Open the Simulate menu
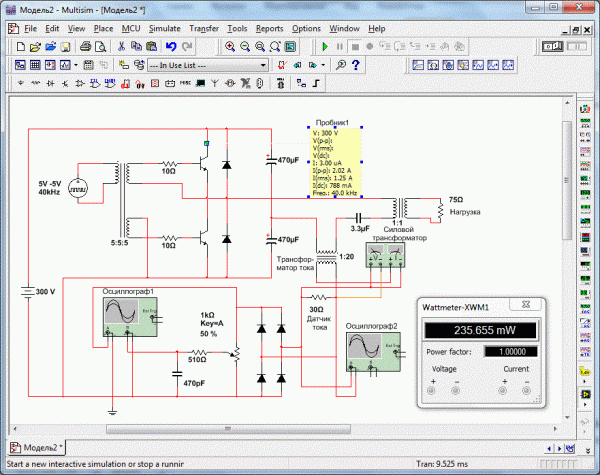600x475 pixels. pos(165,29)
